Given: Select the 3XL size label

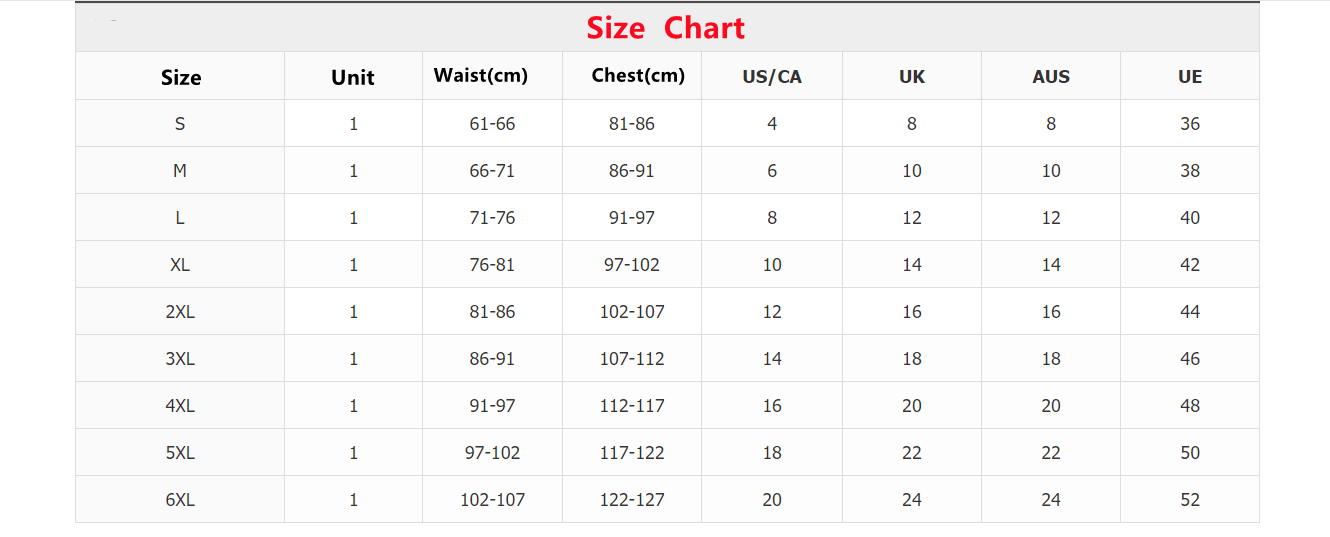Looking at the screenshot, I should [180, 359].
